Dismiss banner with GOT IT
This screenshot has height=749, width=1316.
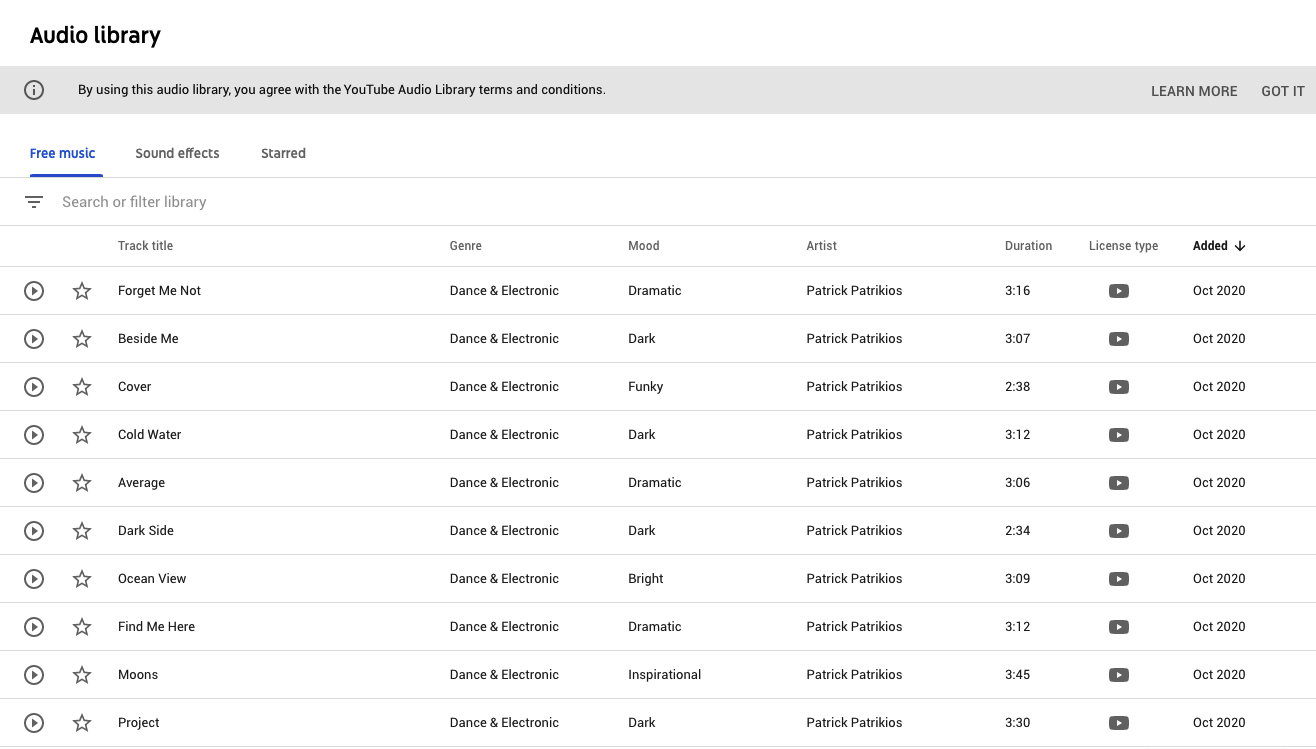1283,91
